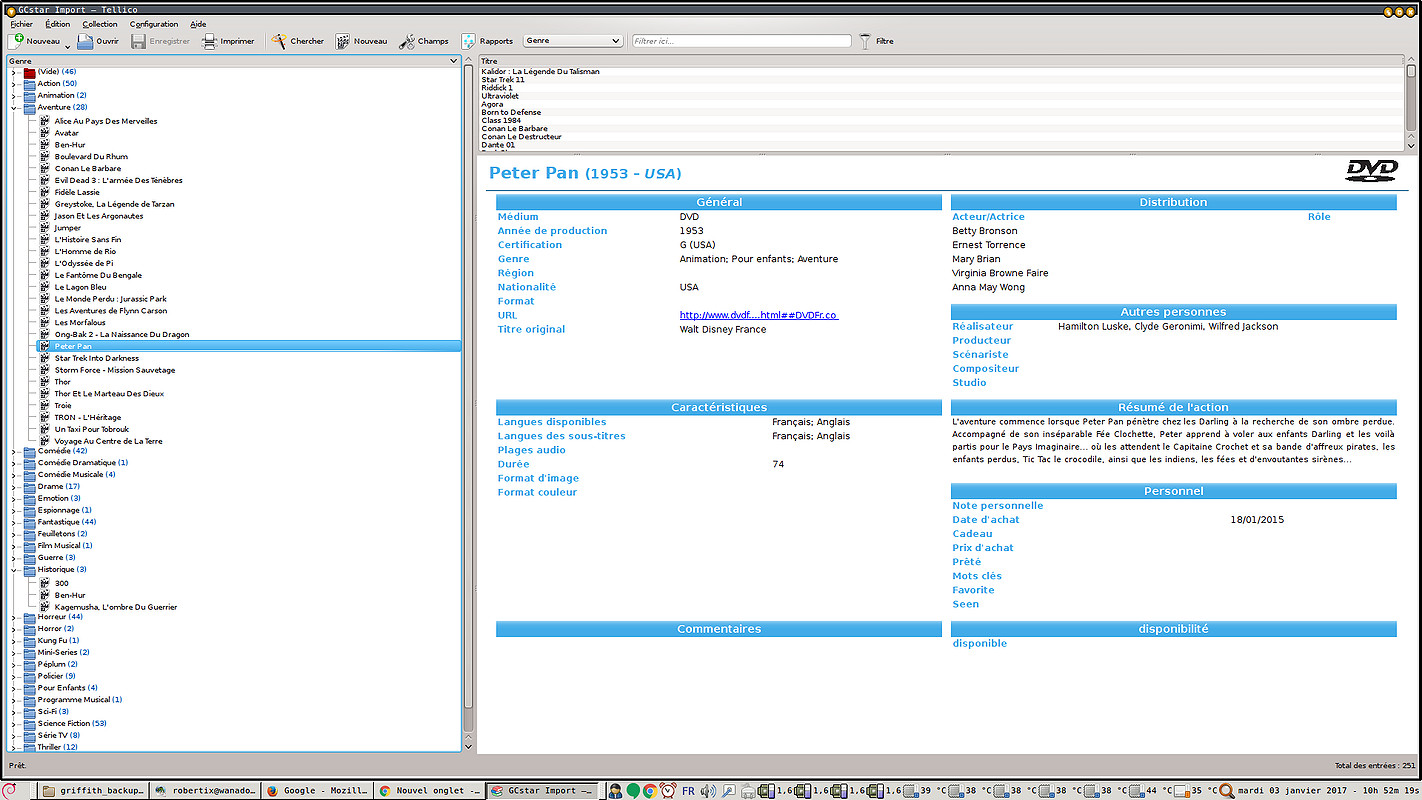The image size is (1422, 800).
Task: Click the film icon beside Avatar
Action: pos(46,133)
